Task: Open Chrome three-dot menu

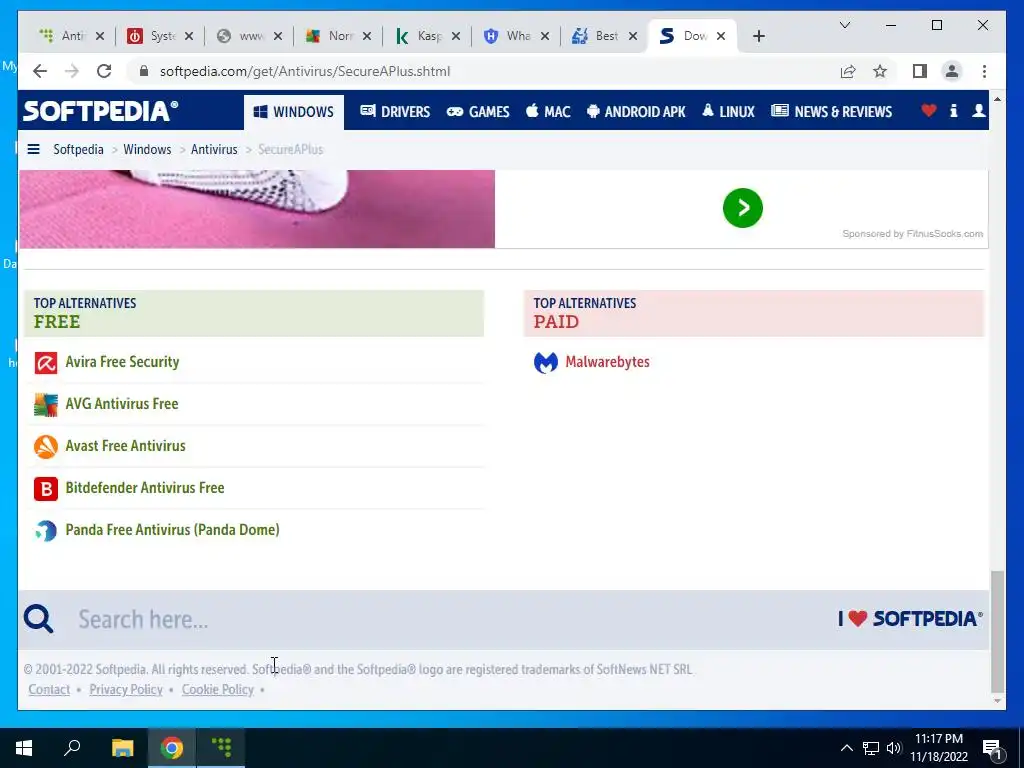Action: coord(984,71)
